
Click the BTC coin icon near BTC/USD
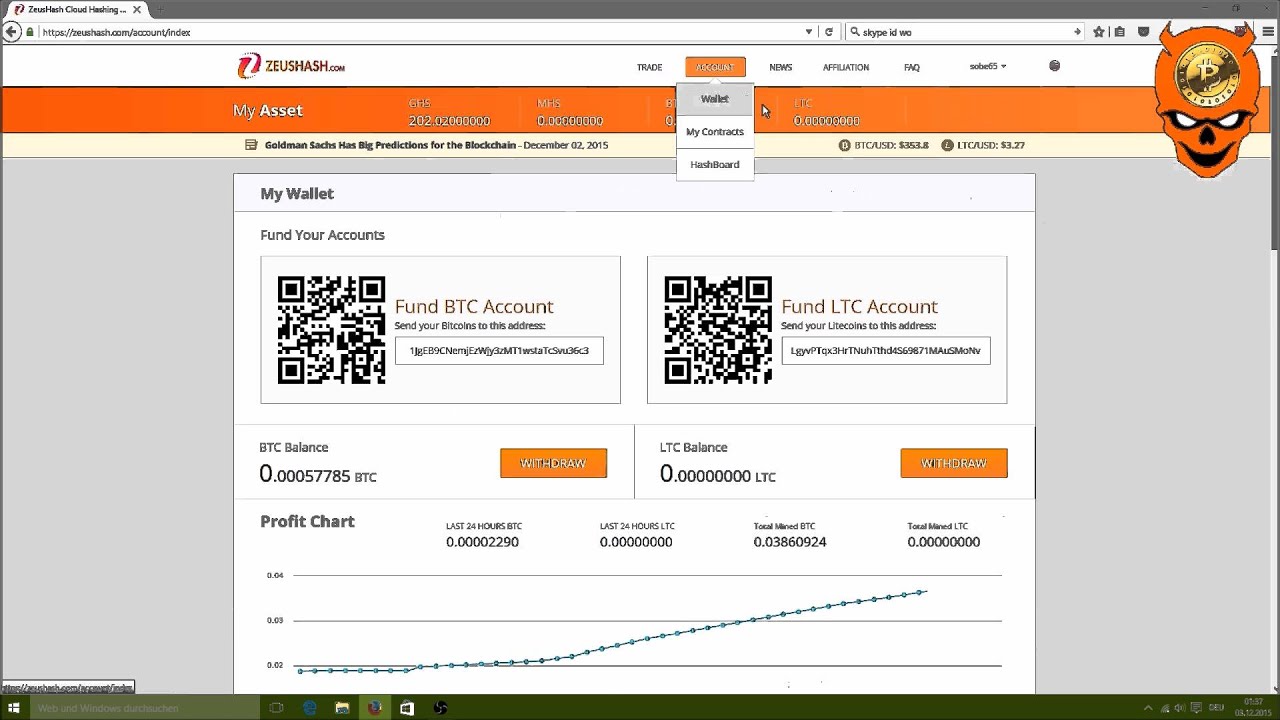[844, 145]
